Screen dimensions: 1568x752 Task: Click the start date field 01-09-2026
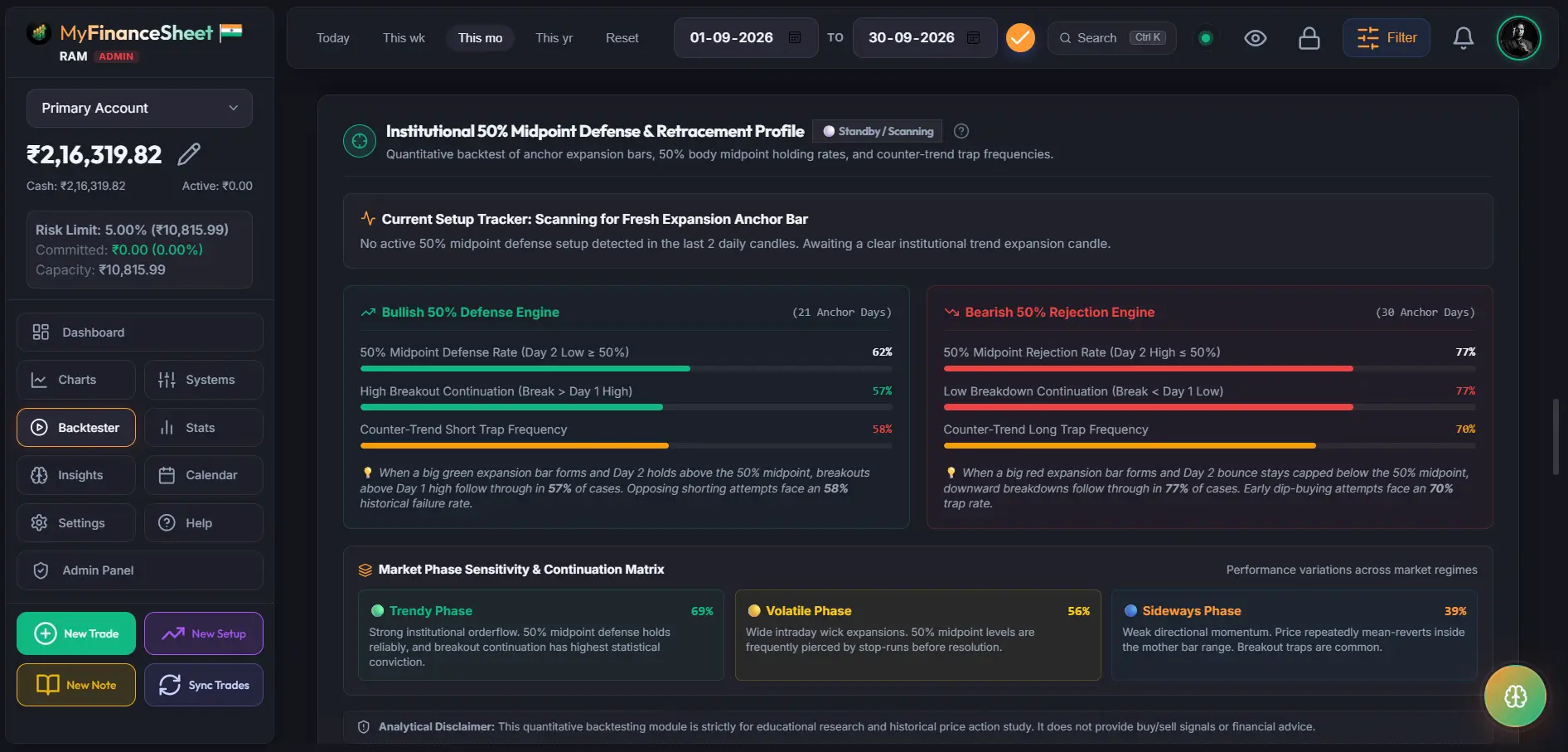(746, 38)
